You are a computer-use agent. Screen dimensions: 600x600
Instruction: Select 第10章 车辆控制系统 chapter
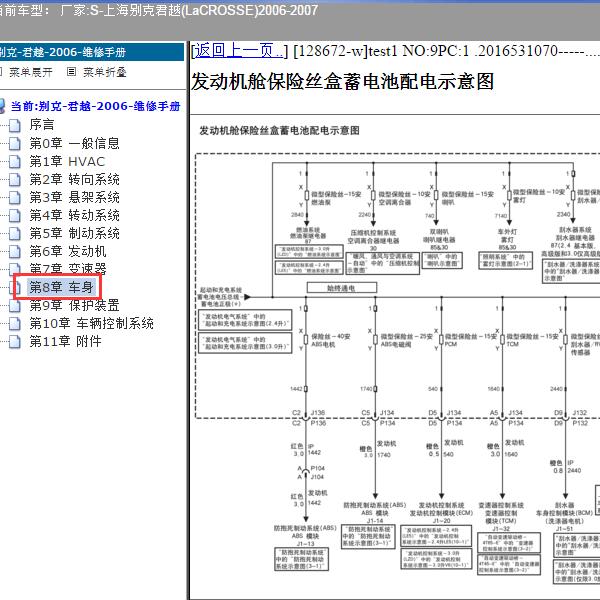(92, 323)
